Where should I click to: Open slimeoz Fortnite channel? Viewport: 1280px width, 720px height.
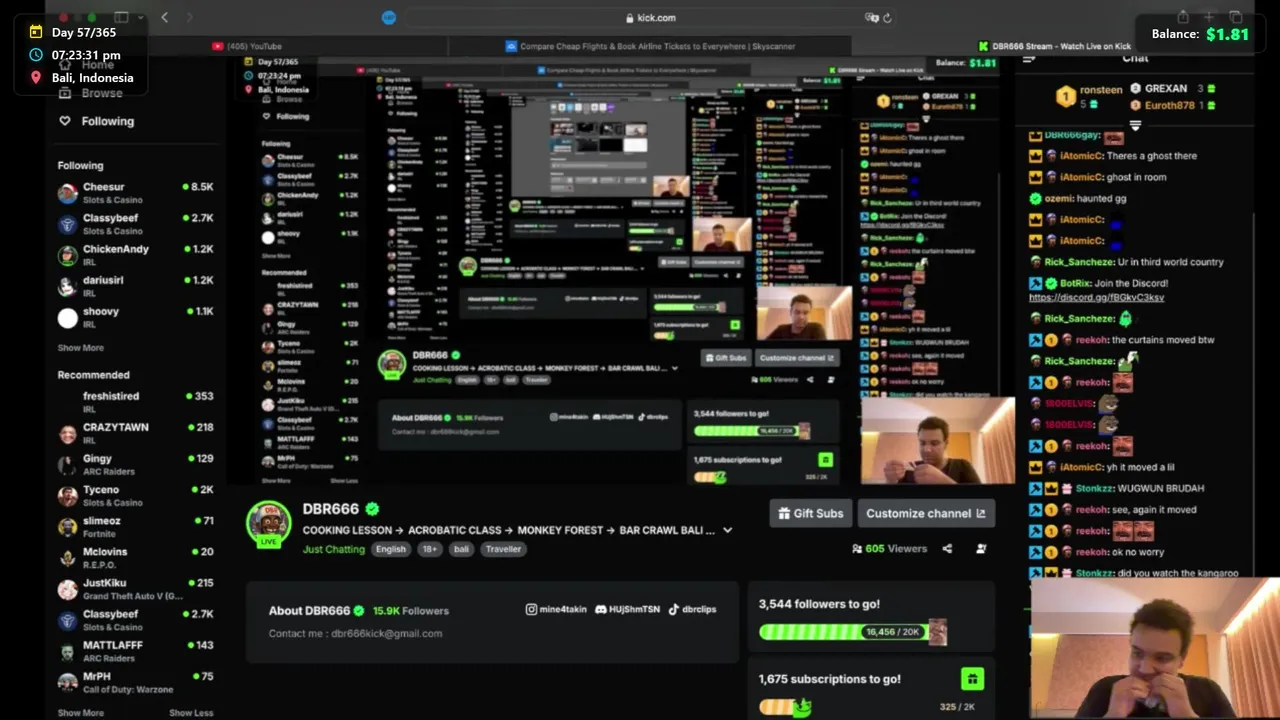135,527
